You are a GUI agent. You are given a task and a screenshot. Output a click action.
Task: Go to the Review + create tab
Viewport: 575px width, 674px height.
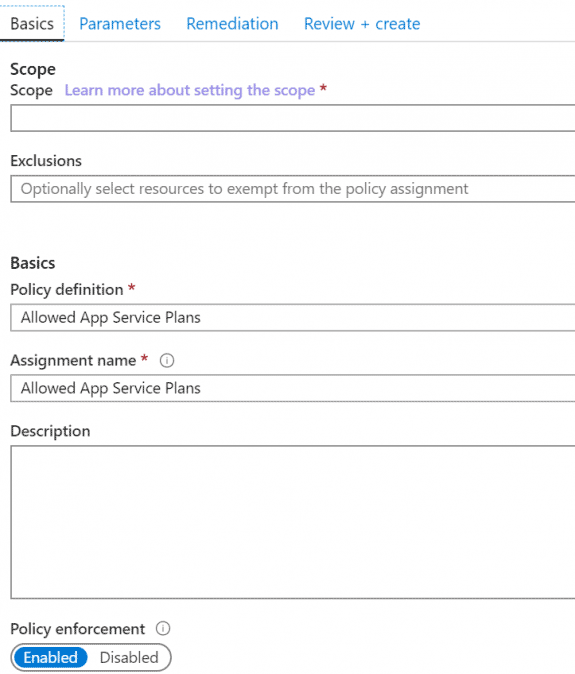coord(362,24)
